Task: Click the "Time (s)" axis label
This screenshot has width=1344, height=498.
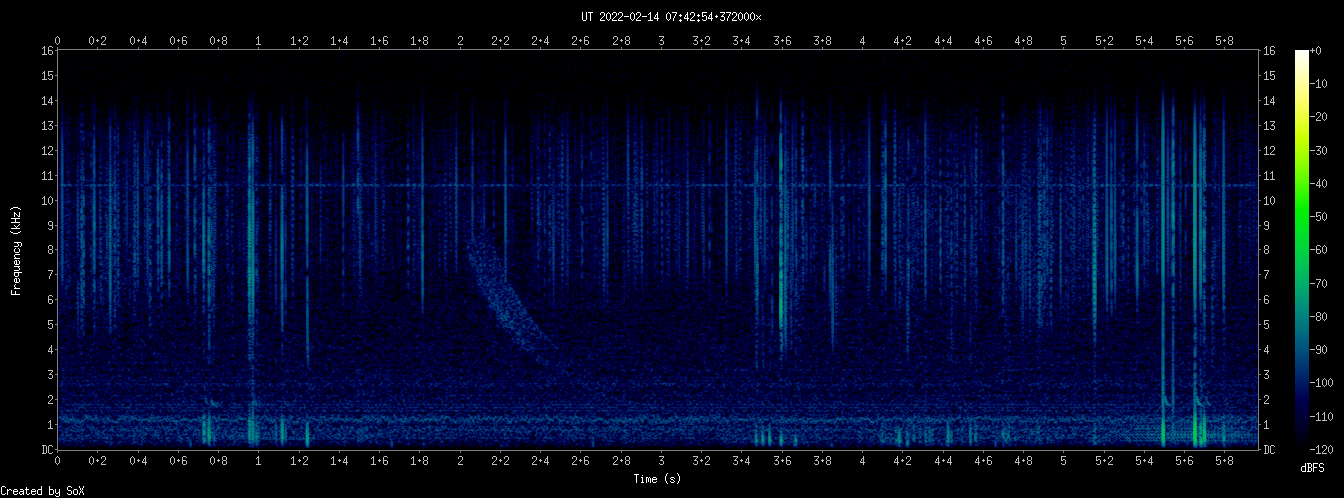Action: (658, 479)
